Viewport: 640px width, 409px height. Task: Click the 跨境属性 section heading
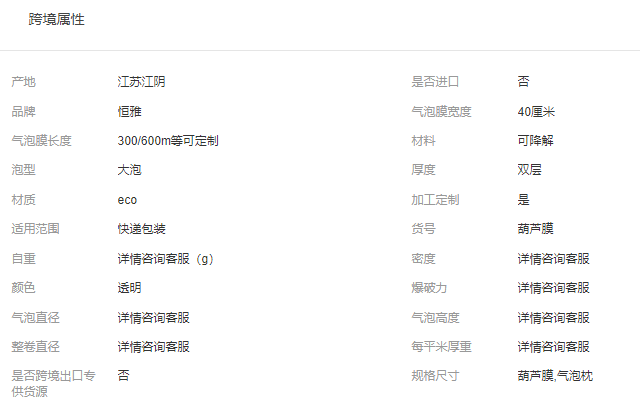pyautogui.click(x=57, y=20)
